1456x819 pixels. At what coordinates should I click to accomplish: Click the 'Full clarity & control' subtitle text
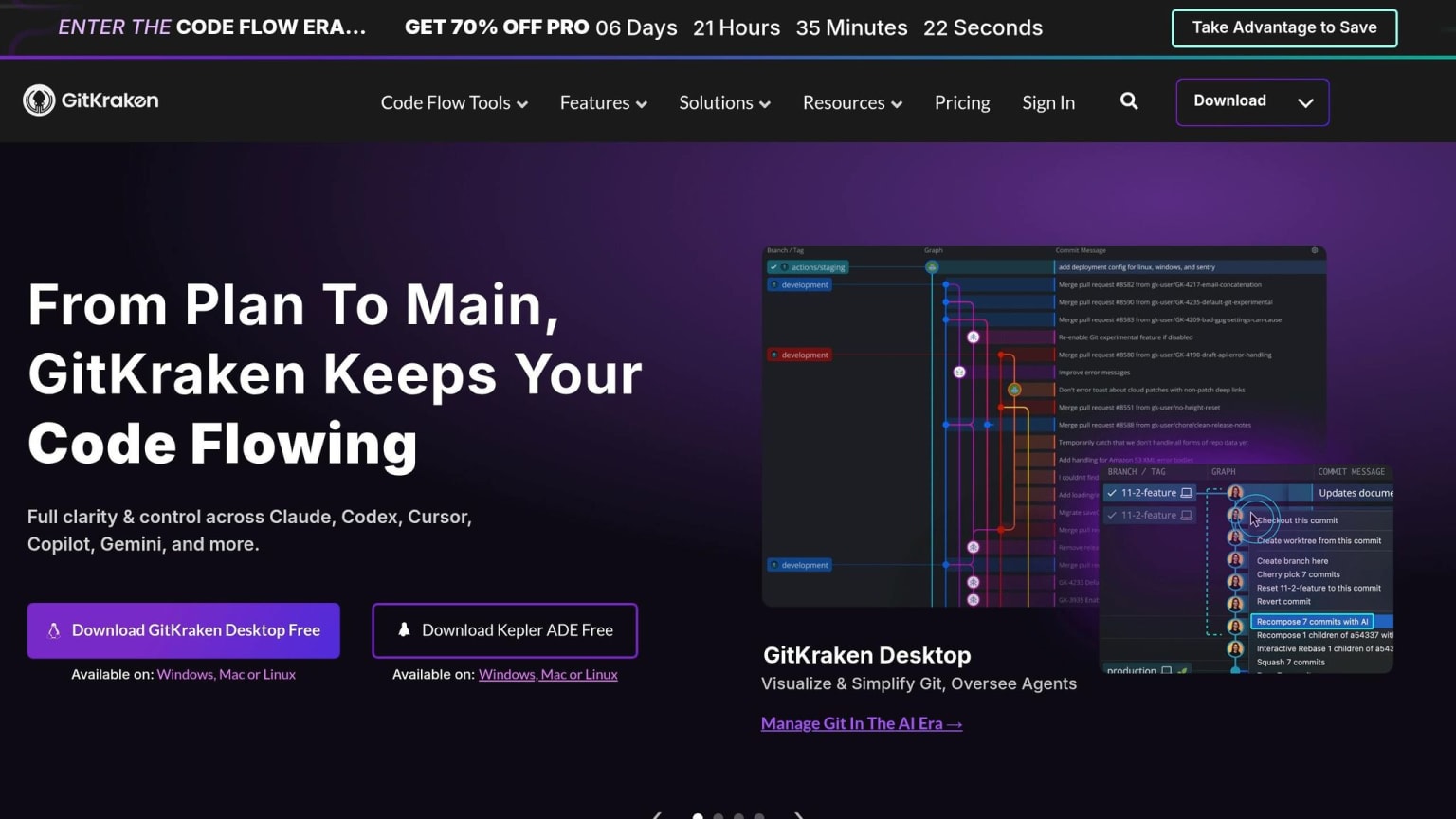[249, 531]
